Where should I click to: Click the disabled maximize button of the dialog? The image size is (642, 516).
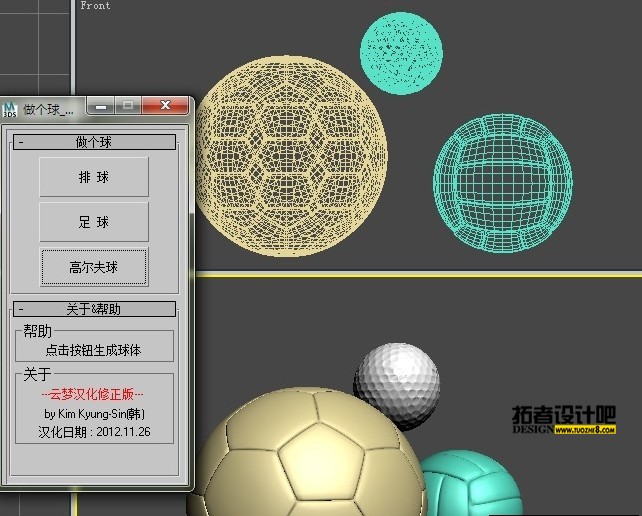[x=128, y=105]
